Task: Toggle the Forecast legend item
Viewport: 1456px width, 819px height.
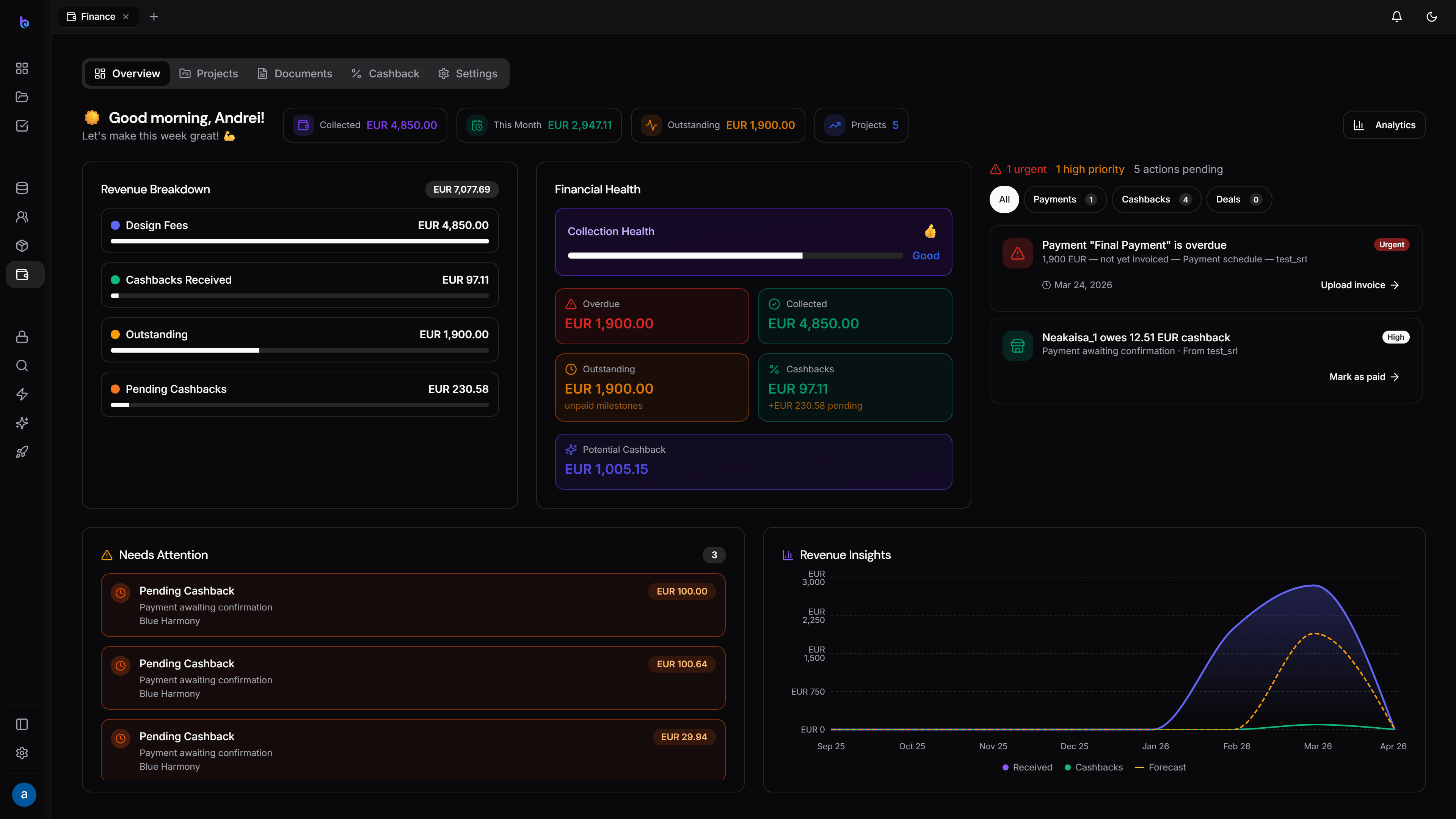Action: pos(1160,767)
